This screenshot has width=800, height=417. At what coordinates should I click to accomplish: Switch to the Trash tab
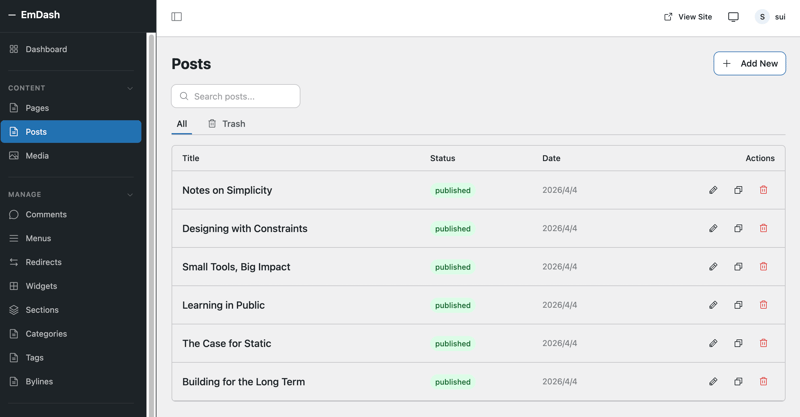(226, 124)
